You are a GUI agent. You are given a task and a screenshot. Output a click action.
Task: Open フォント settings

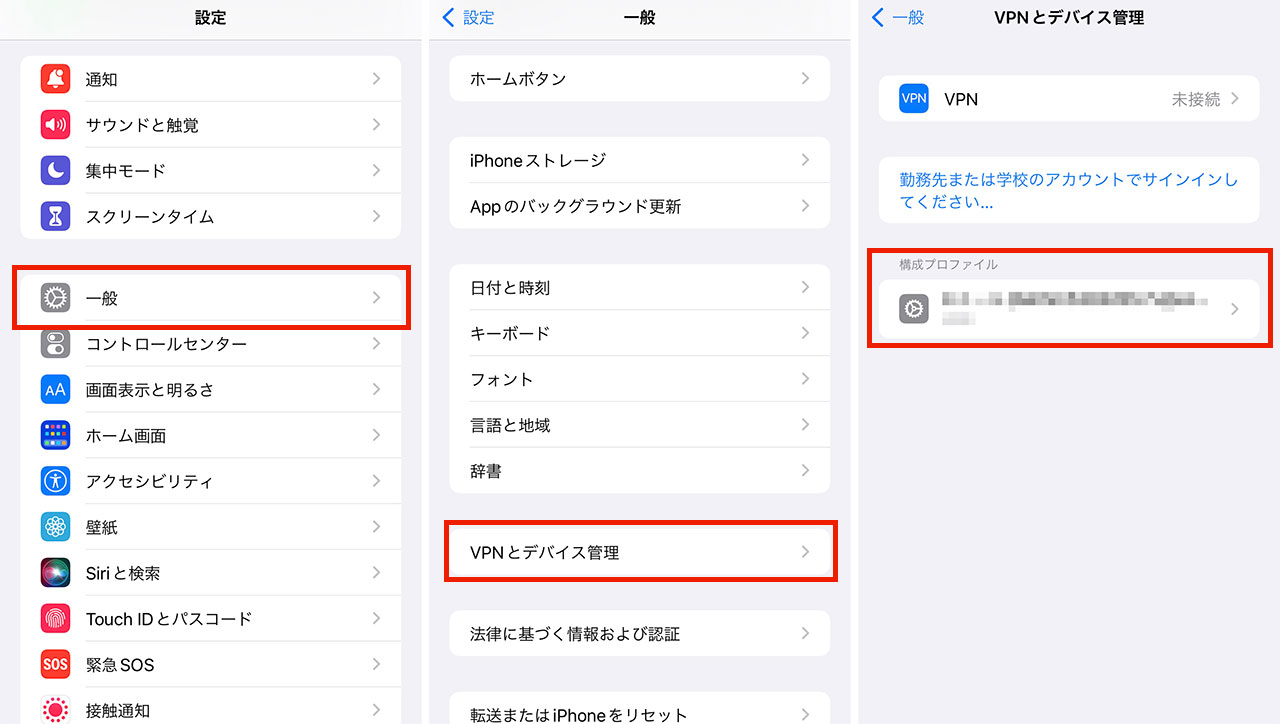click(x=640, y=379)
